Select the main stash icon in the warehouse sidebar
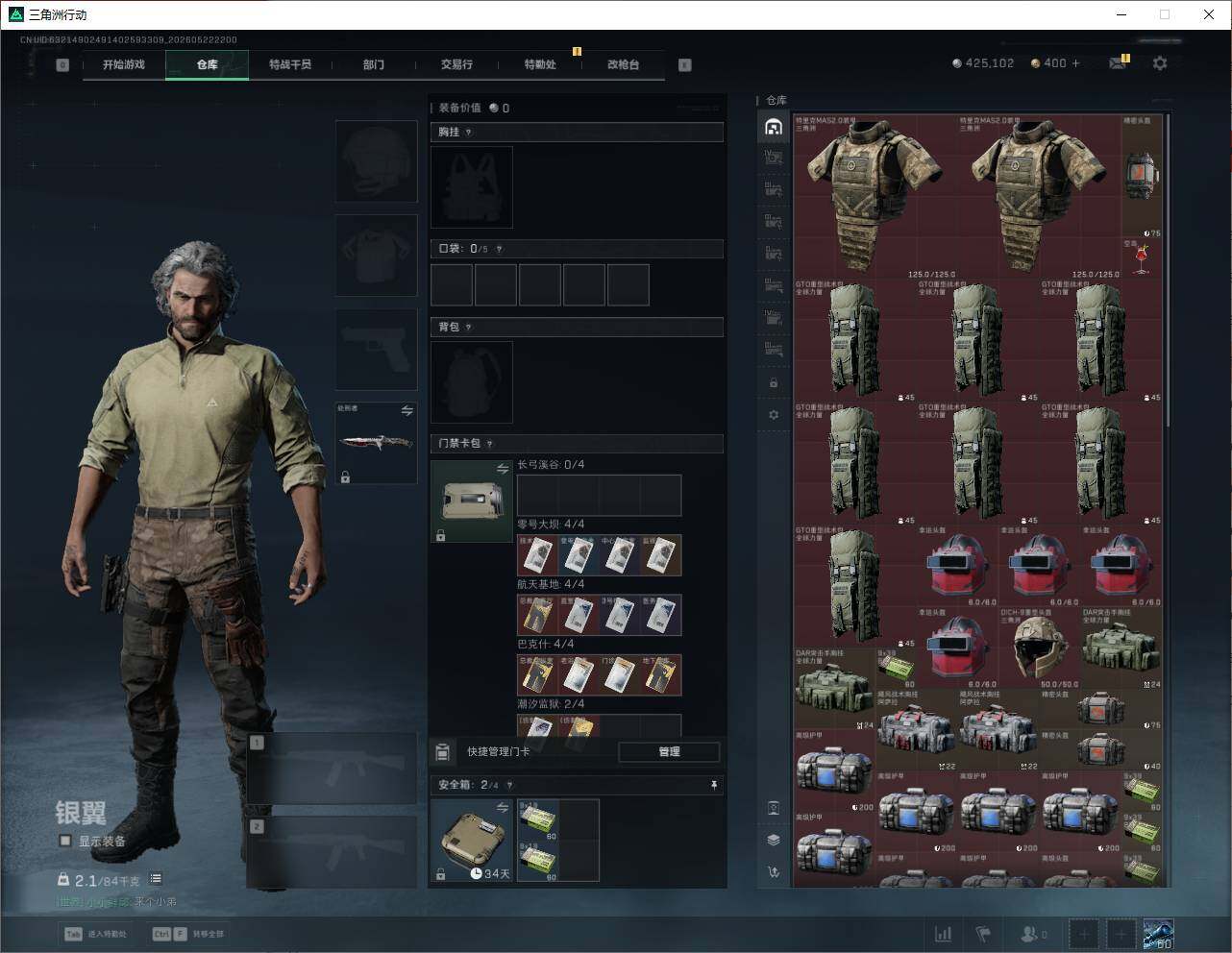This screenshot has height=953, width=1232. (x=774, y=127)
